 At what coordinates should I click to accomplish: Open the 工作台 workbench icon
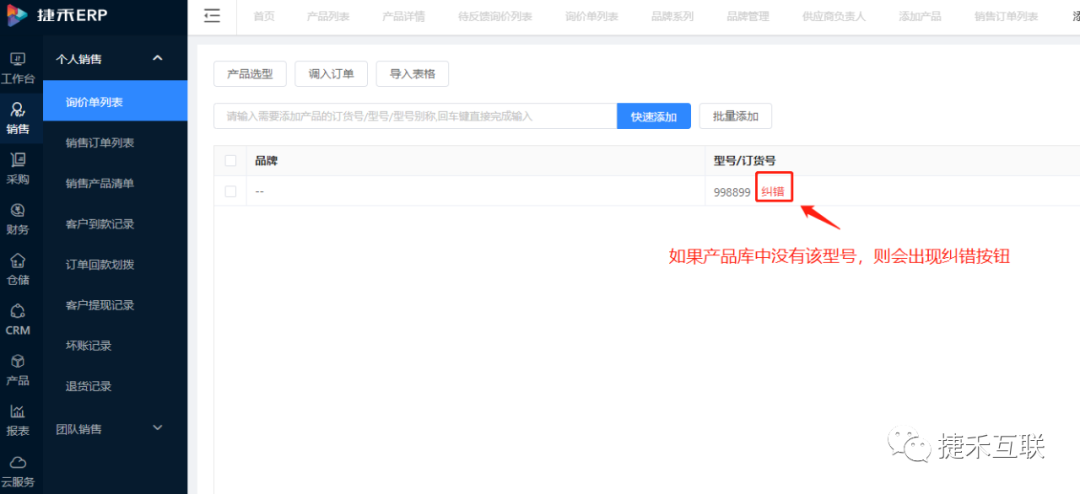click(18, 68)
